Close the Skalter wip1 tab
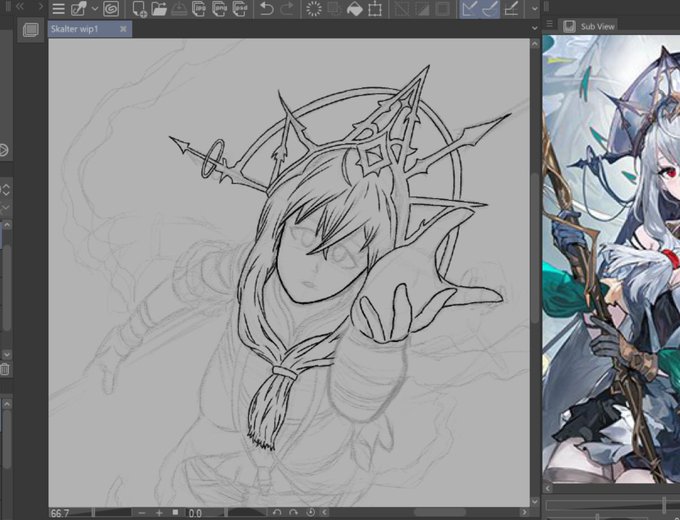The image size is (680, 520). pyautogui.click(x=123, y=29)
